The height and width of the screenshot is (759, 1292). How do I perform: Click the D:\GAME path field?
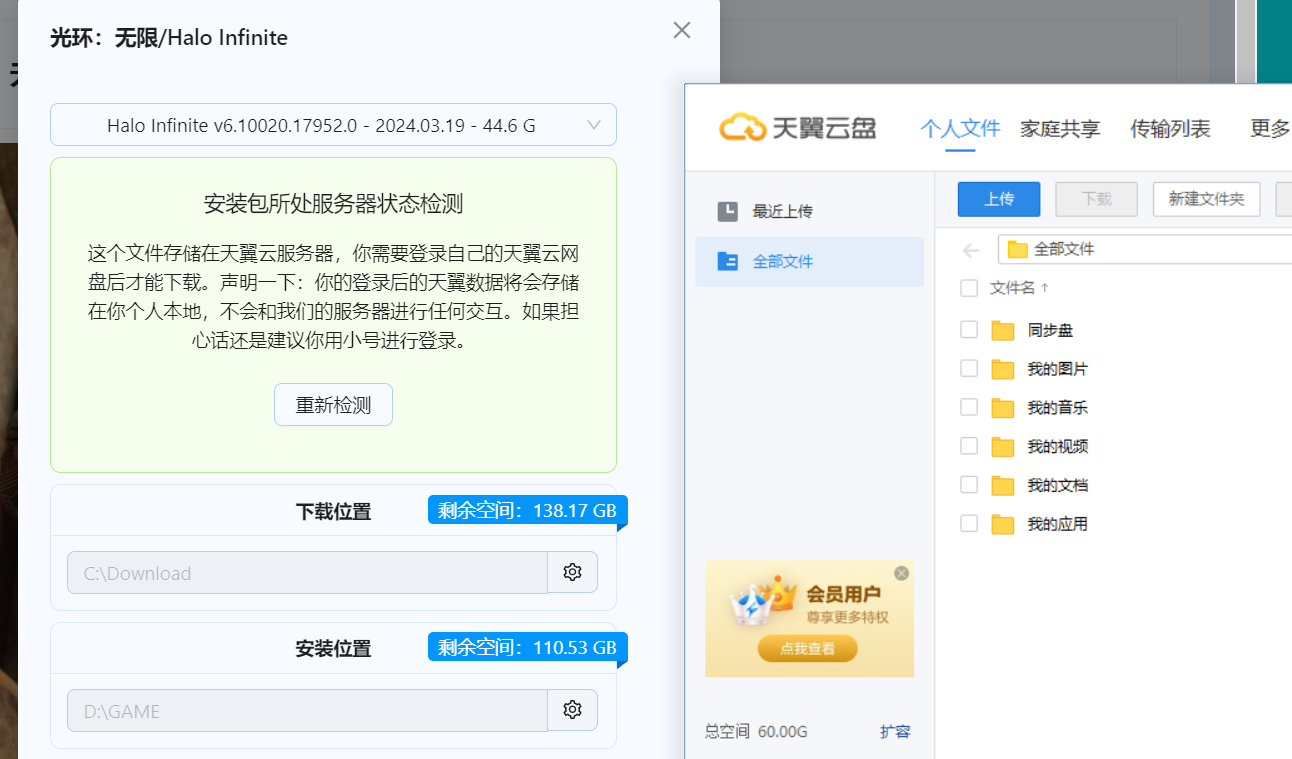(307, 710)
